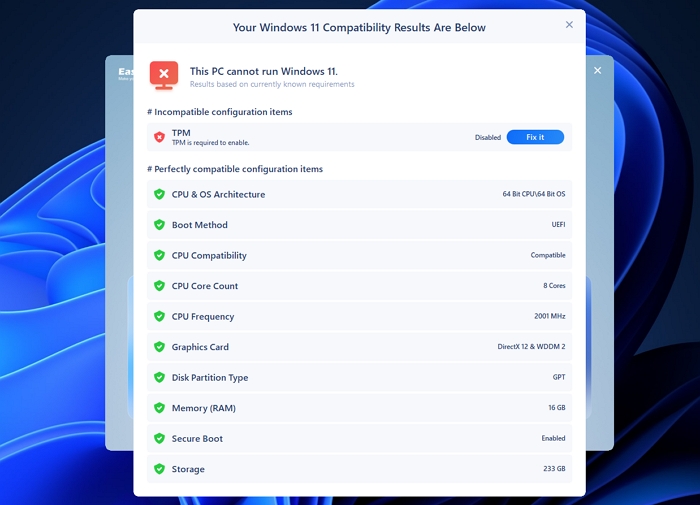Click '# Perfectly compatible configuration items' heading
The height and width of the screenshot is (505, 700).
[235, 169]
